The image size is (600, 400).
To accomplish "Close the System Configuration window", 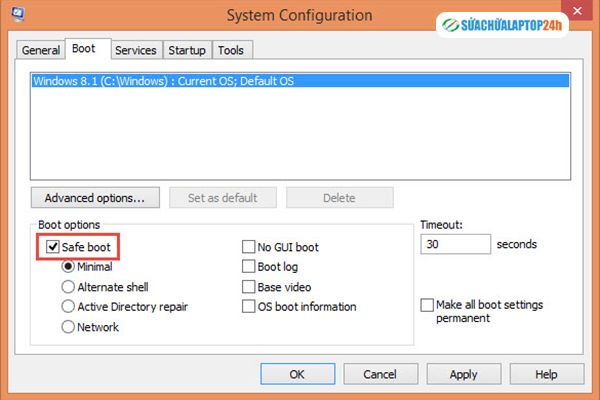I will (577, 11).
